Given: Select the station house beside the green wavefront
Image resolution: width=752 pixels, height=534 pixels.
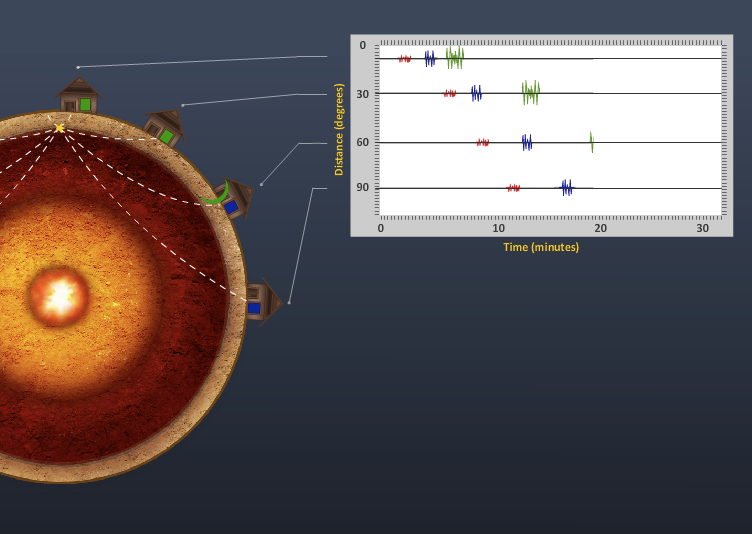Looking at the screenshot, I should coord(232,201).
